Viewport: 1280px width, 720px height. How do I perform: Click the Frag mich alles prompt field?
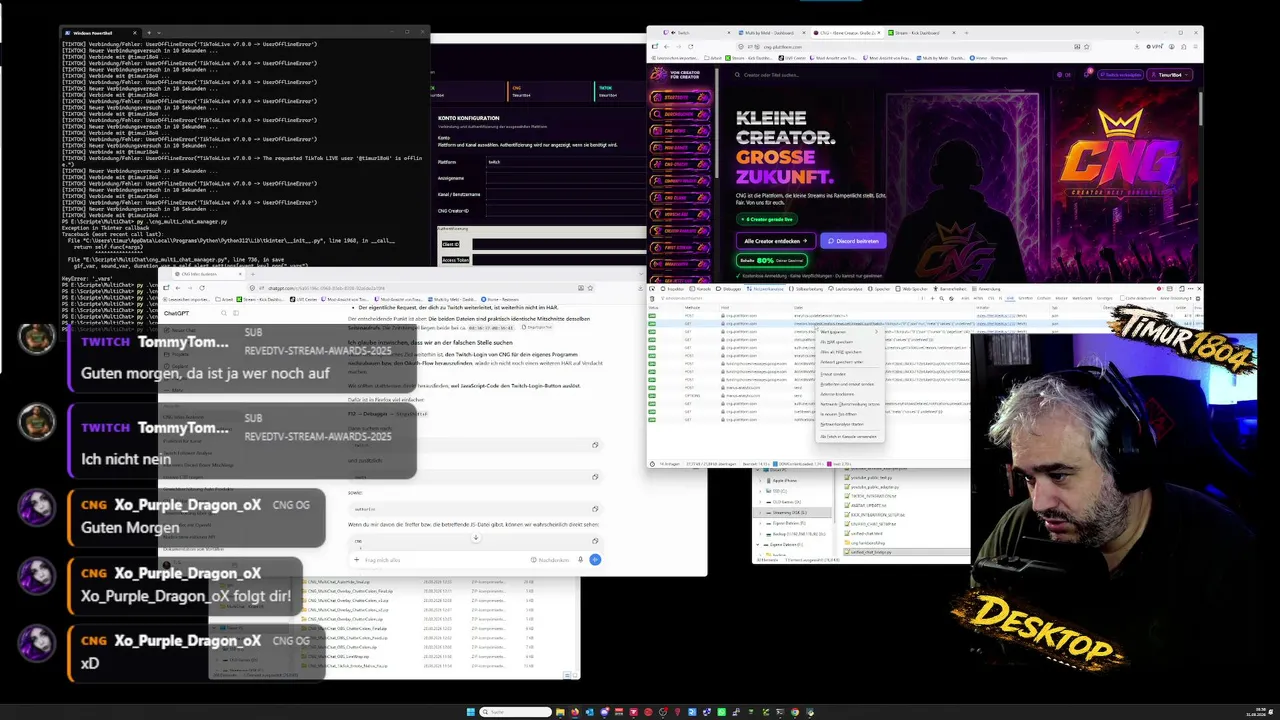tap(445, 560)
